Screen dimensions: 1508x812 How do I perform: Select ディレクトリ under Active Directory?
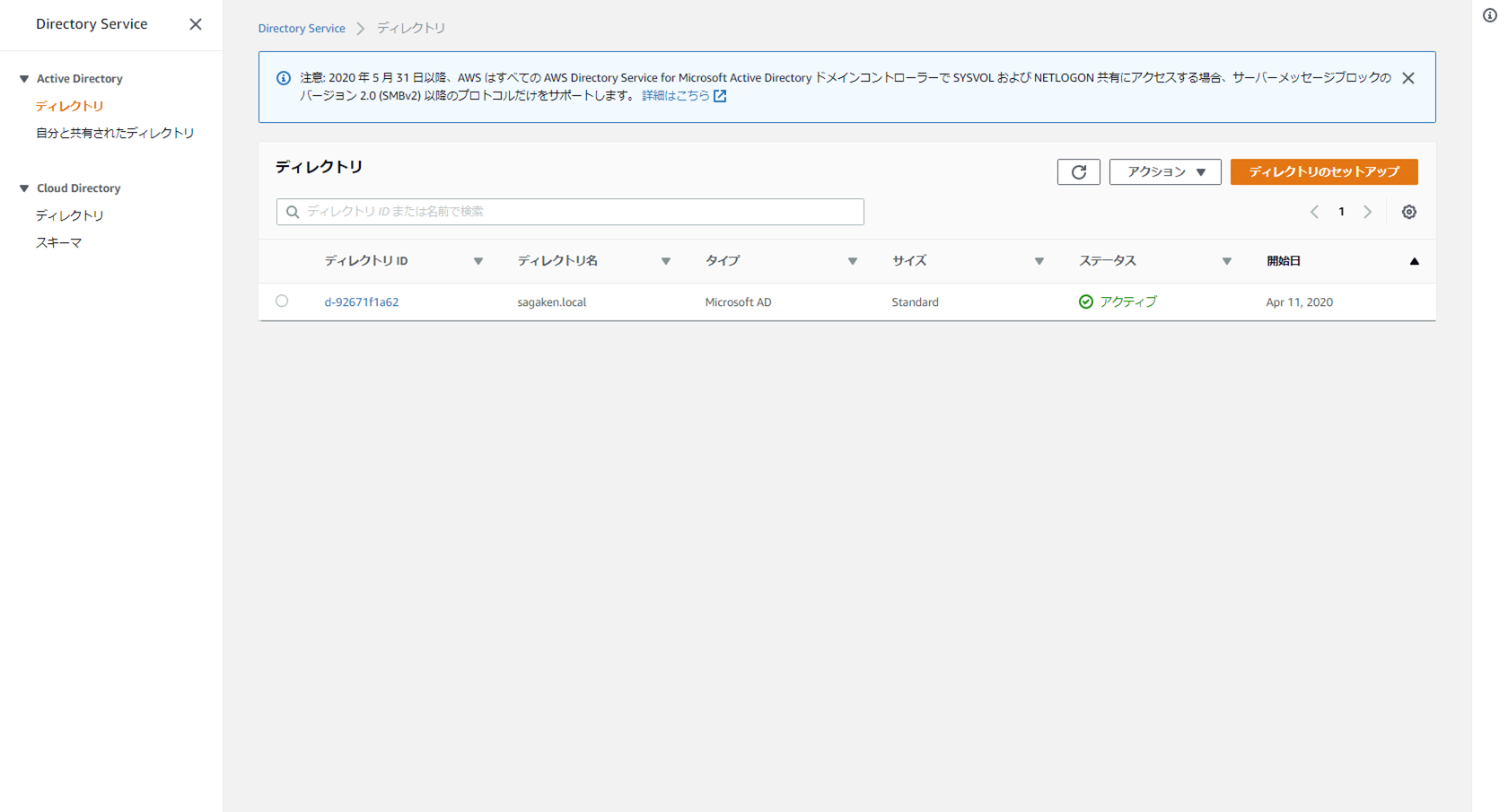[x=70, y=106]
